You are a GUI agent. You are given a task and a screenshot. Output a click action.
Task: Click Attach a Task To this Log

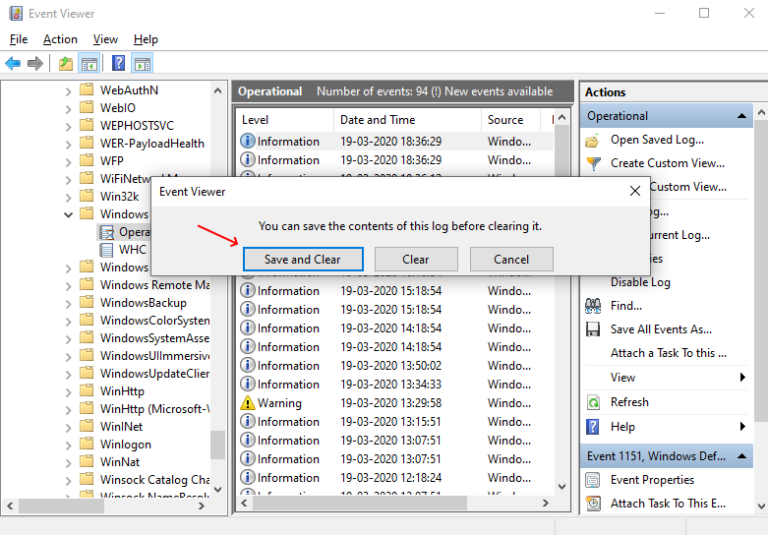(x=668, y=353)
